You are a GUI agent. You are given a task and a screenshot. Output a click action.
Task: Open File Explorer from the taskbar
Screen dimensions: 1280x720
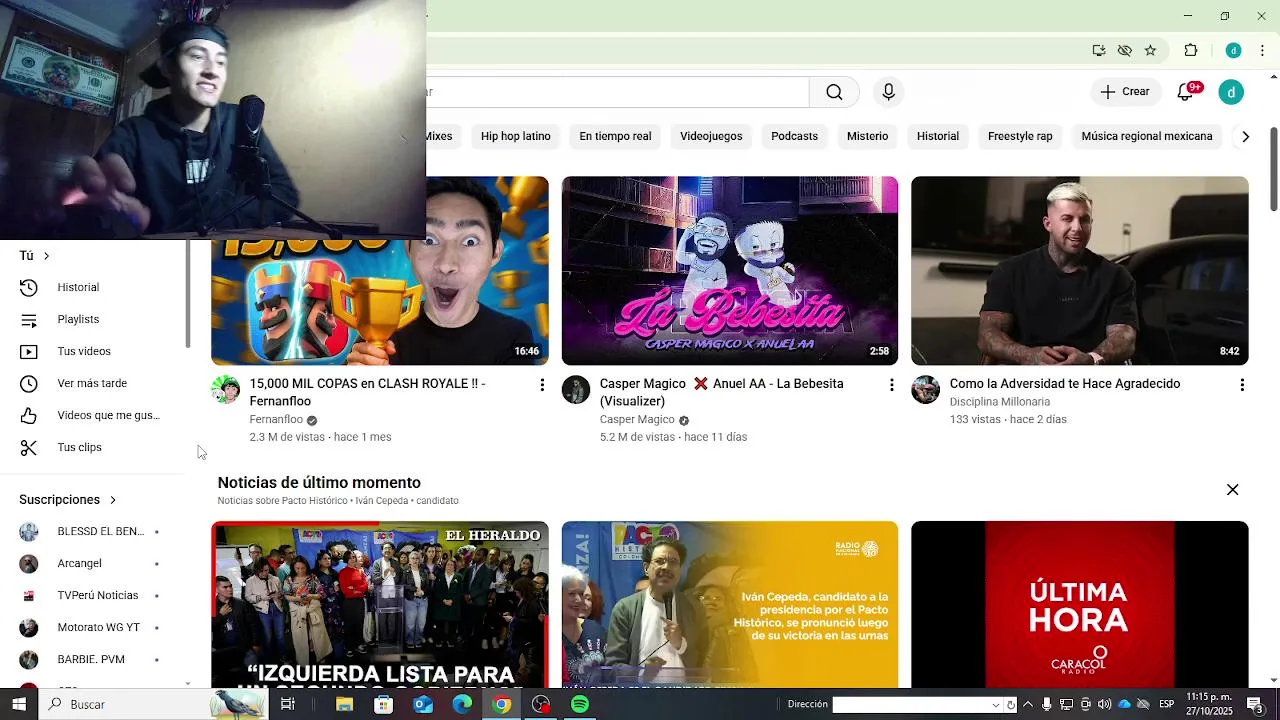pos(344,704)
